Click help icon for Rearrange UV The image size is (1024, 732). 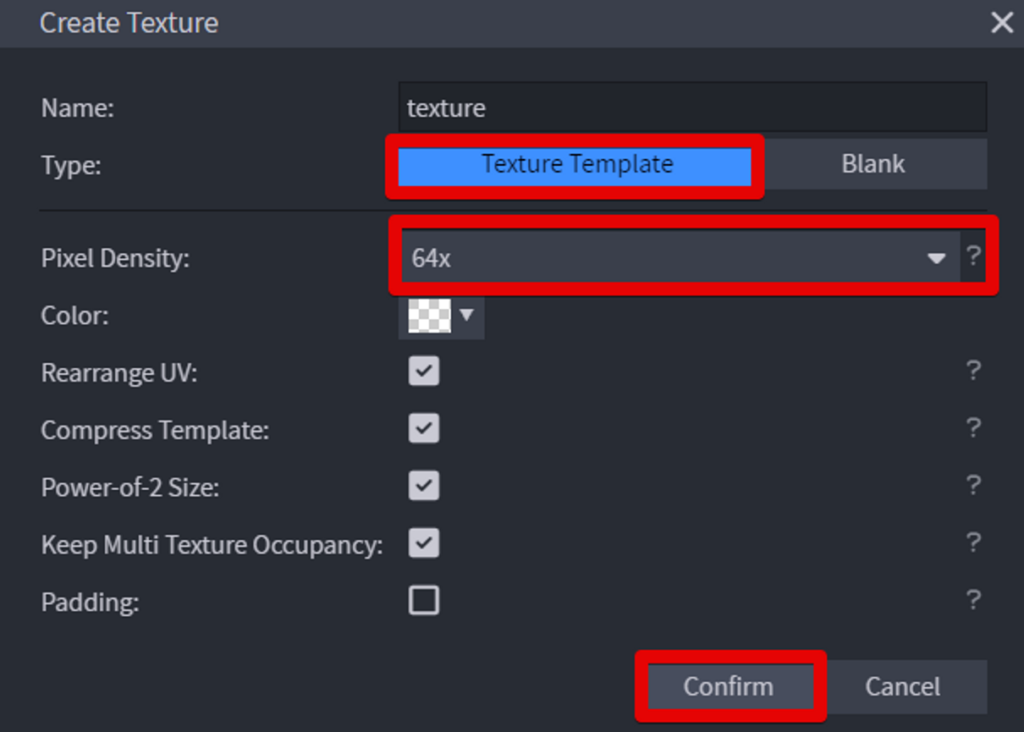(973, 371)
